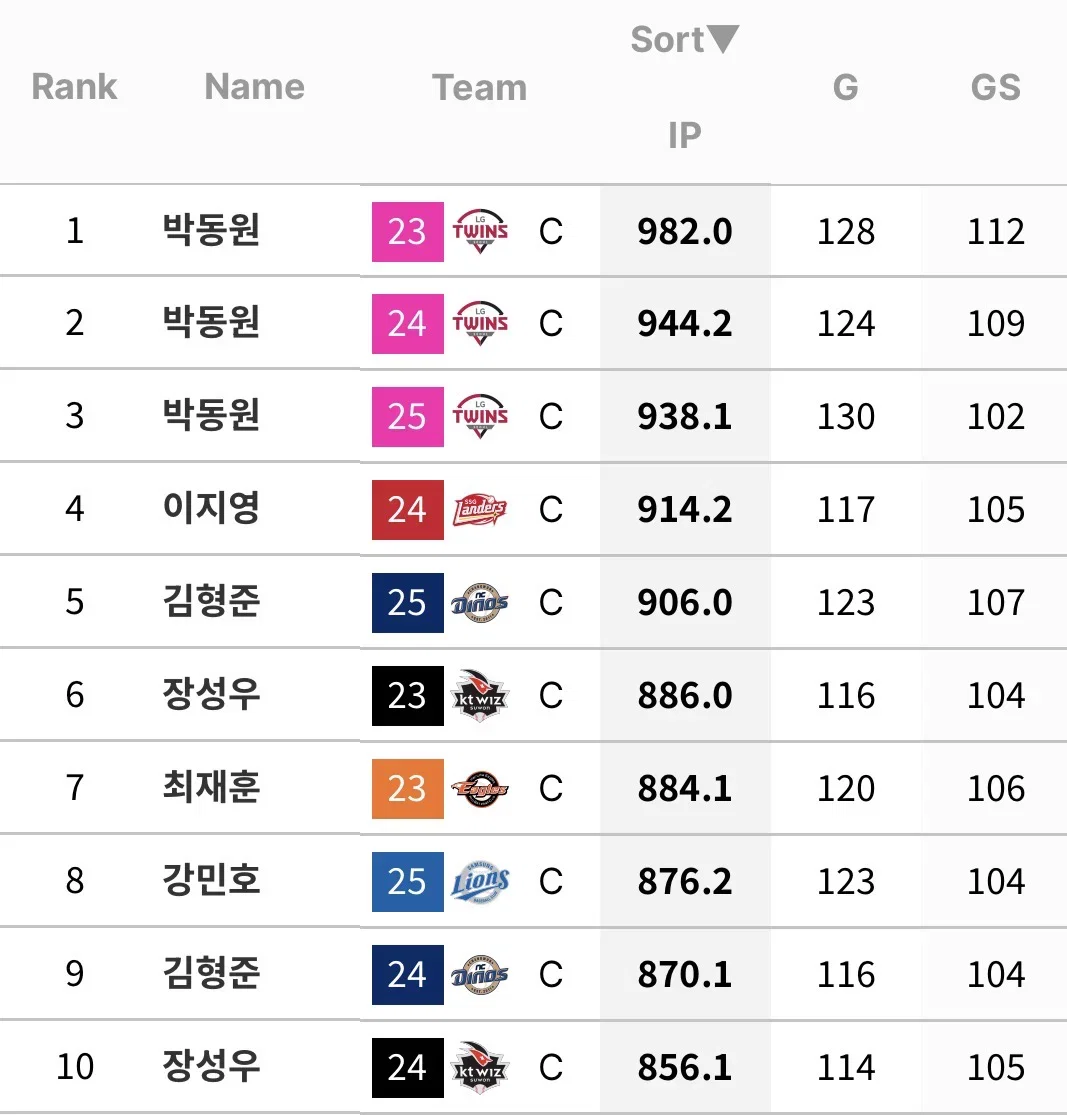Click the Sort descending arrow above IP
Screen dimensions: 1067x1115
[724, 39]
